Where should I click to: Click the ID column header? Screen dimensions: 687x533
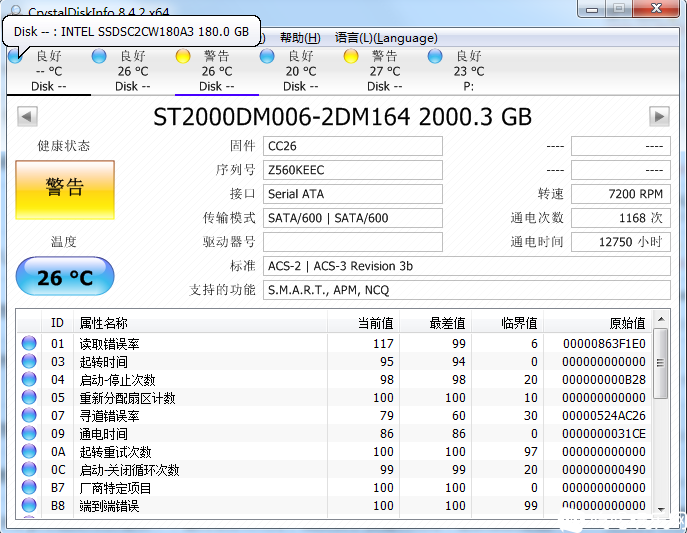(x=57, y=323)
